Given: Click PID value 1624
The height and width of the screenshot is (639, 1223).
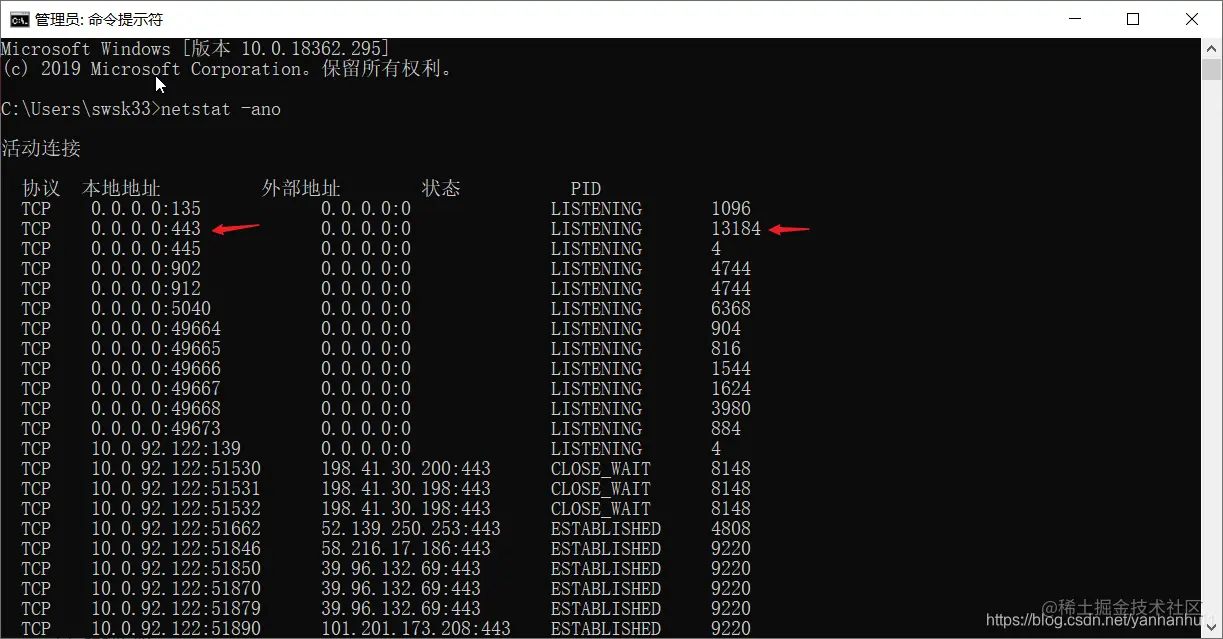Looking at the screenshot, I should (731, 389).
